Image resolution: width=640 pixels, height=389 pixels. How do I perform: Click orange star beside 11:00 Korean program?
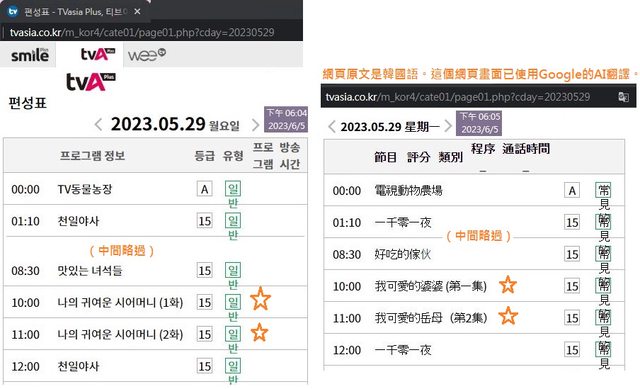pyautogui.click(x=259, y=332)
